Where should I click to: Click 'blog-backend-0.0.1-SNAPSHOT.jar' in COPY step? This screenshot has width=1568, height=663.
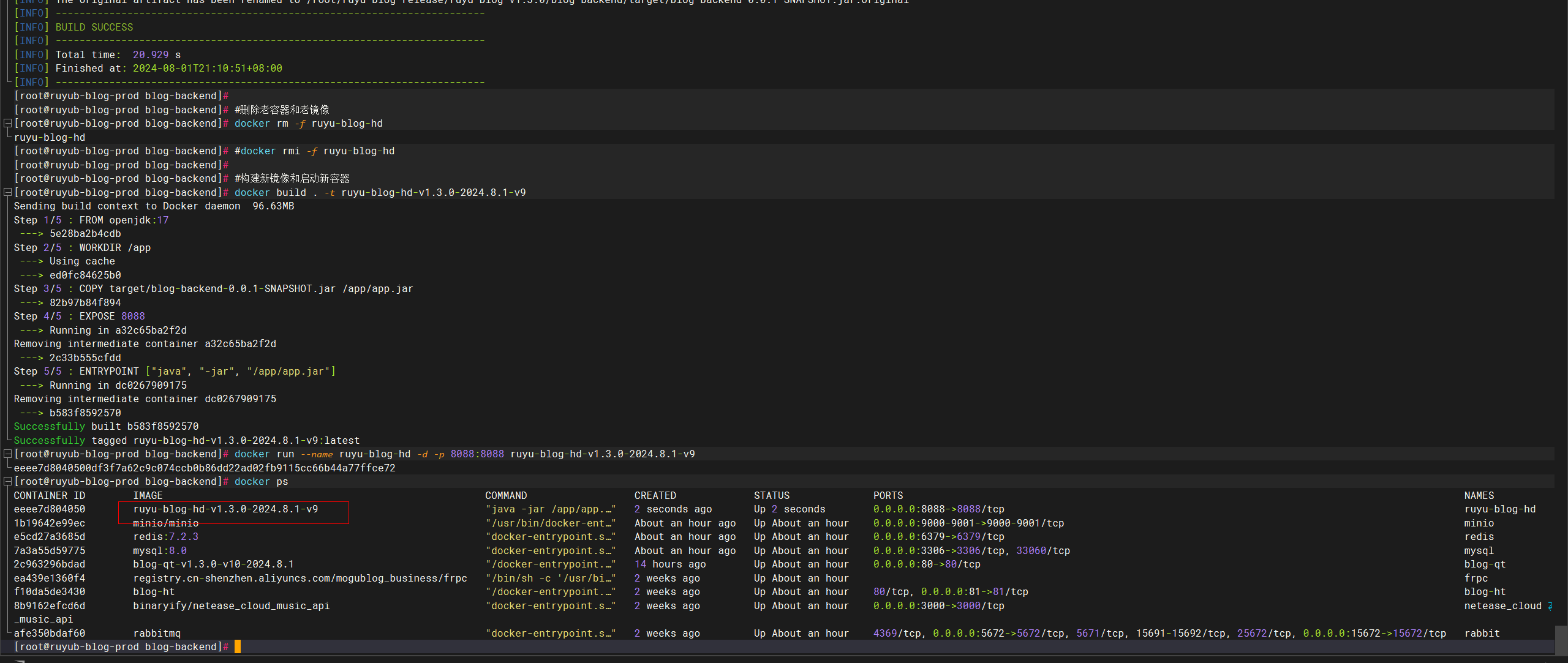243,288
